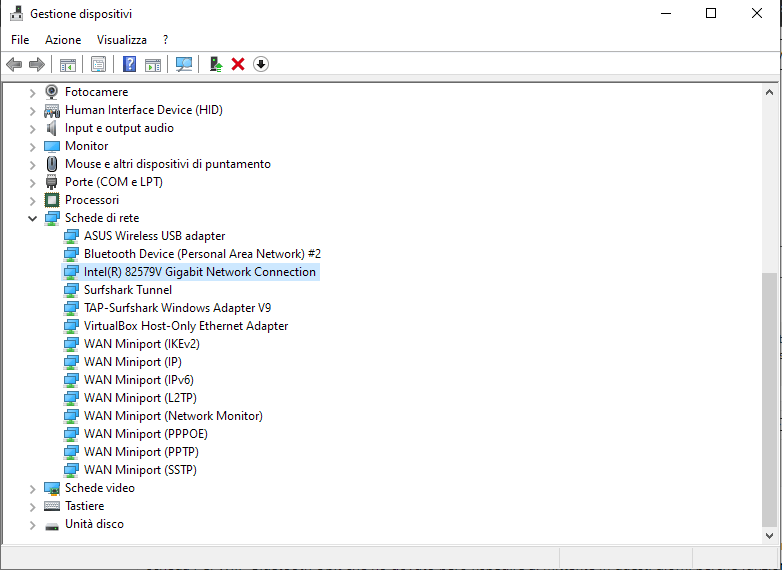Open the Properties toolbar icon
The image size is (782, 570).
pos(98,64)
